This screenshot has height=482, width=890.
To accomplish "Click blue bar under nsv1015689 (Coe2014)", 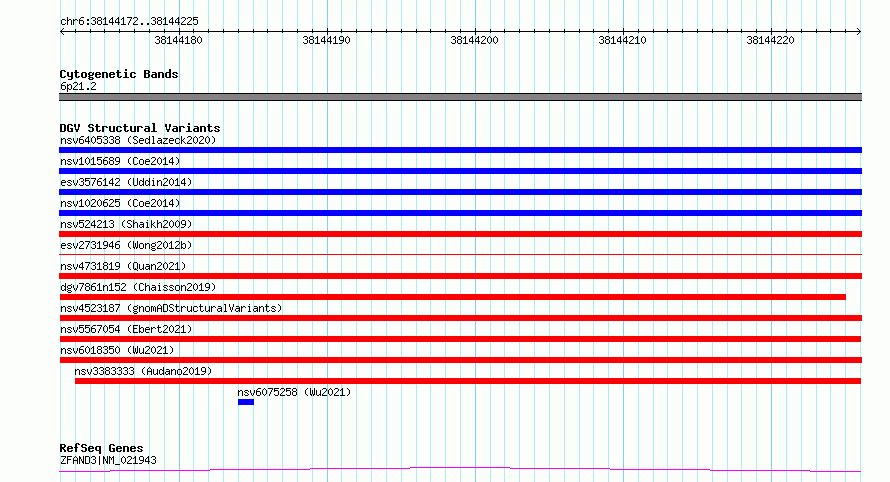I will click(460, 171).
